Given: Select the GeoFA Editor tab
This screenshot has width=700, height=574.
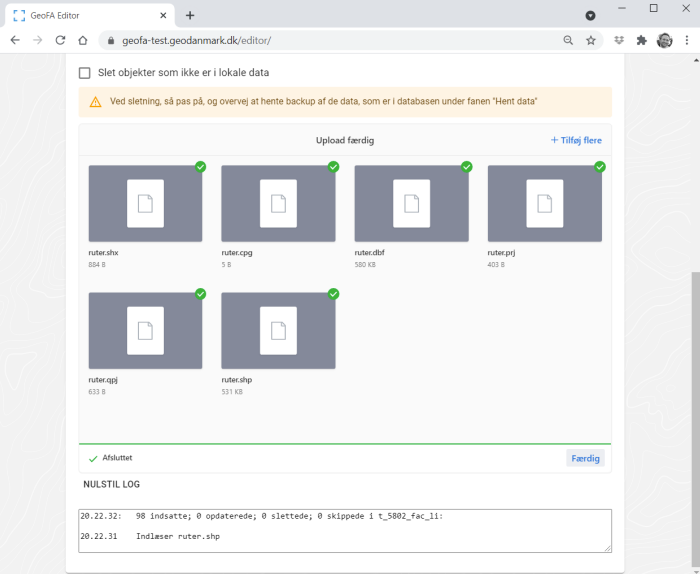Looking at the screenshot, I should [x=89, y=16].
